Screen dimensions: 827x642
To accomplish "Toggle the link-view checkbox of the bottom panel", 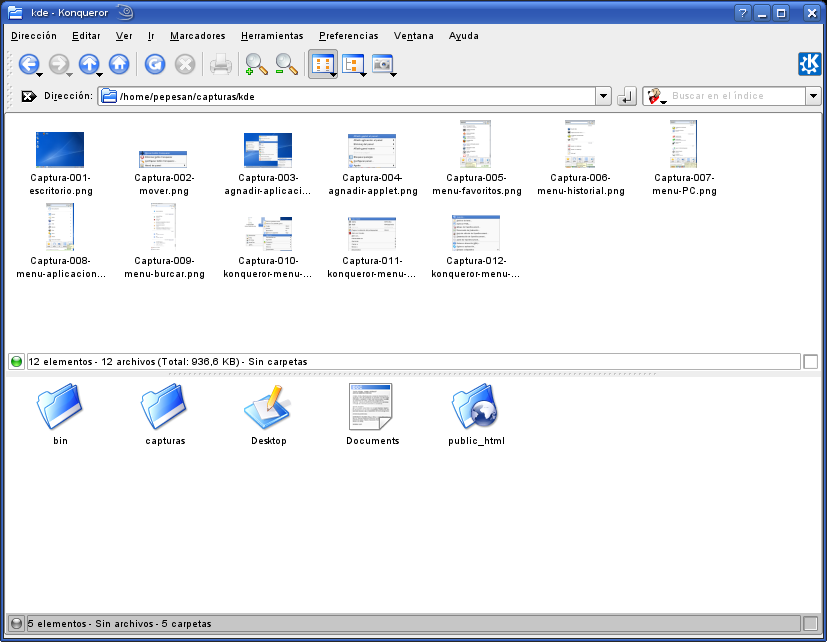I will tap(811, 624).
